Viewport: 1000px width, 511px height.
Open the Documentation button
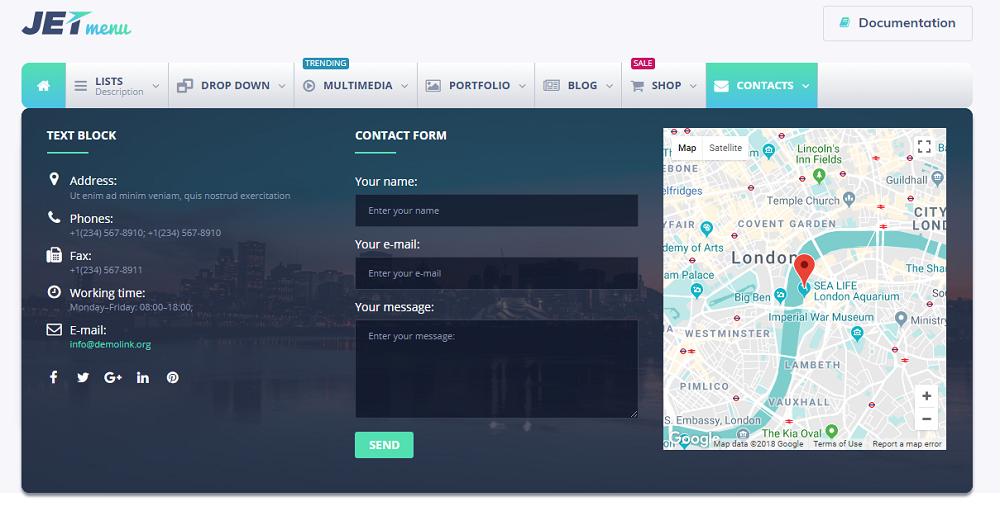(897, 23)
